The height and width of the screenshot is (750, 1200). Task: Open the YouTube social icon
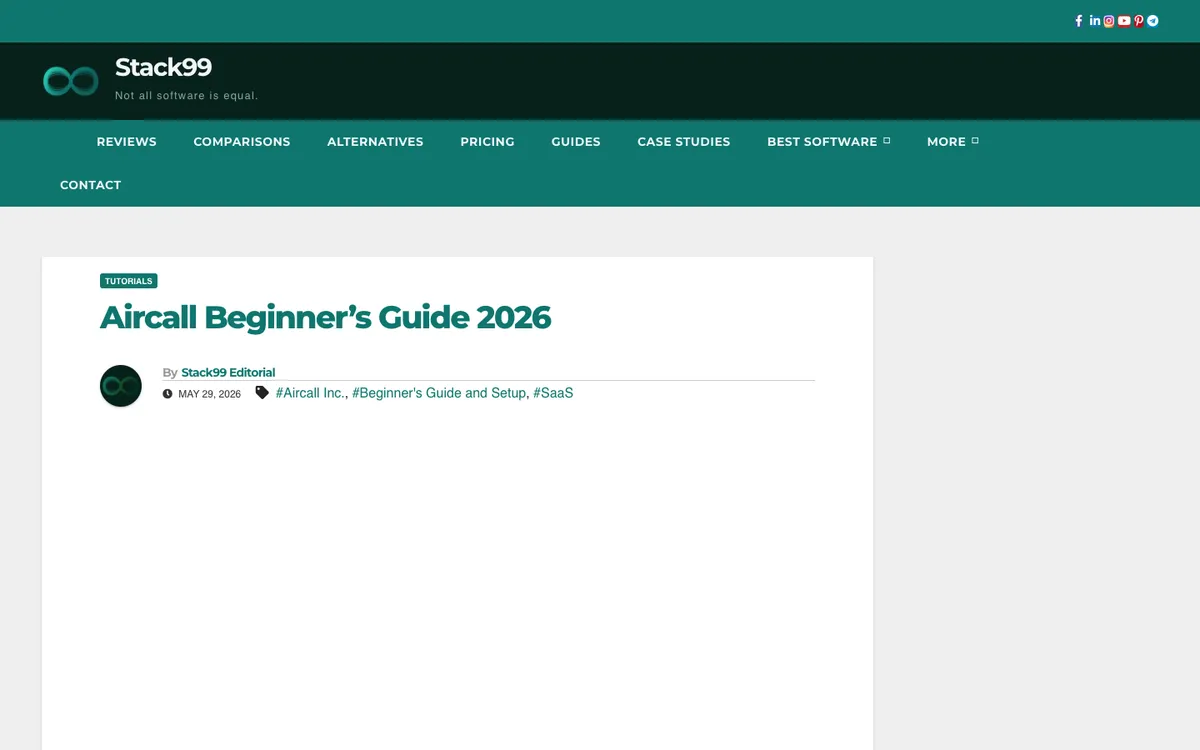(1124, 21)
